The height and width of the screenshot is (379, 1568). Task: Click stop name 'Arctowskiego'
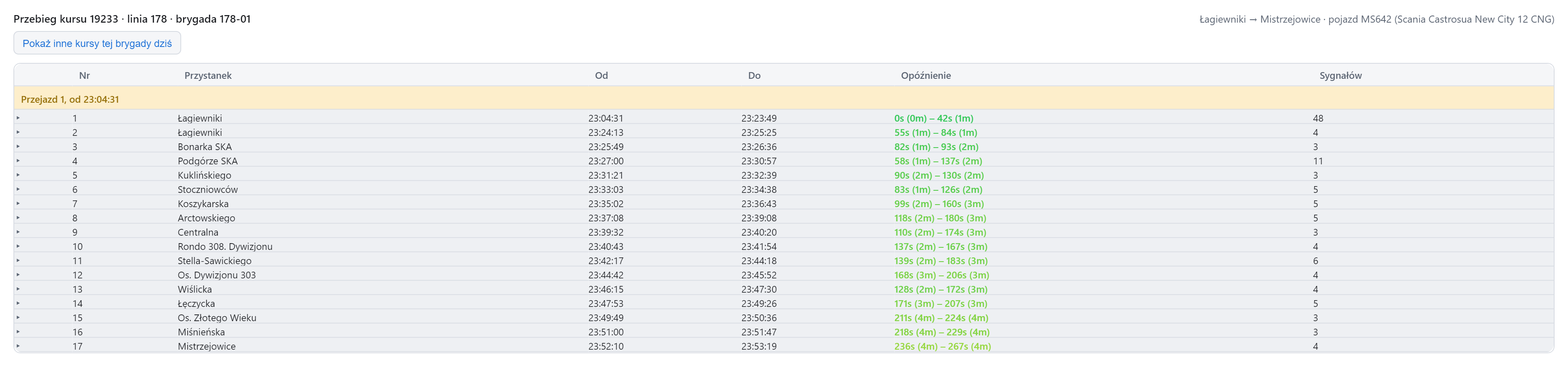coord(206,218)
